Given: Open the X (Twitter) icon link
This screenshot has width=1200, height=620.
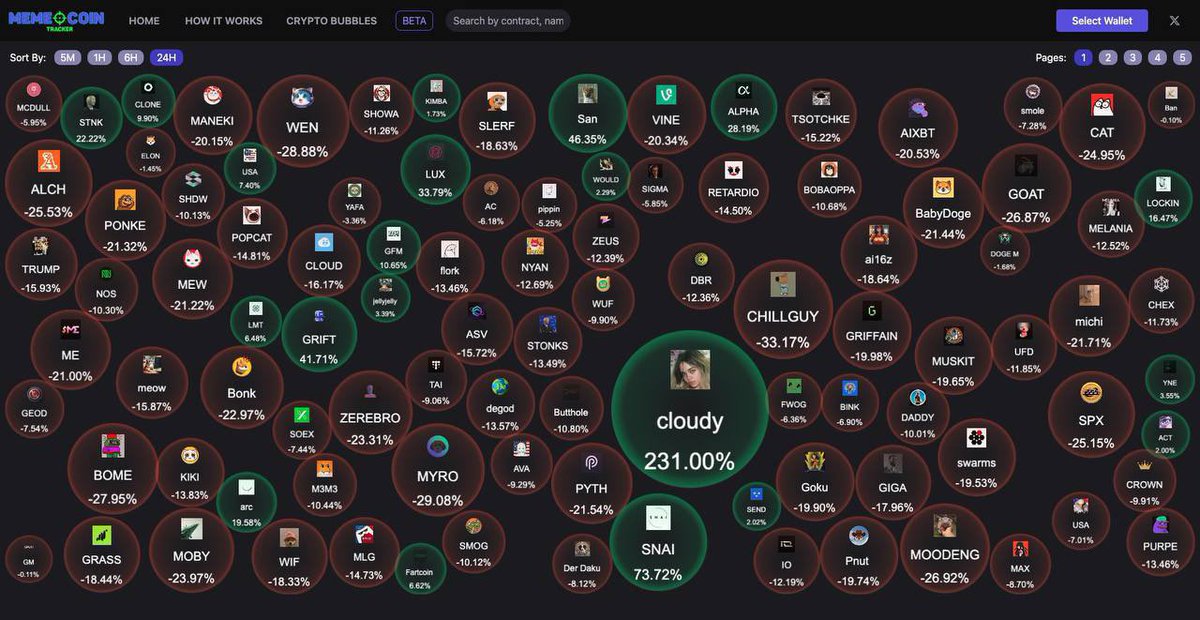Looking at the screenshot, I should pos(1174,20).
